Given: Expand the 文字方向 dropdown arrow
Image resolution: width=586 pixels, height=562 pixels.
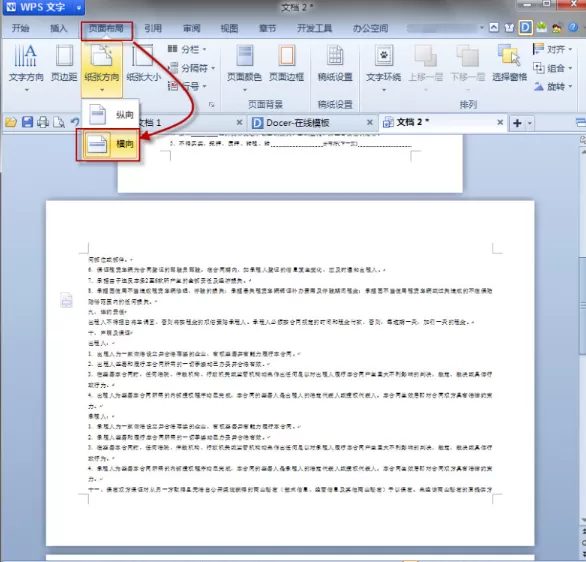Looking at the screenshot, I should (27, 90).
